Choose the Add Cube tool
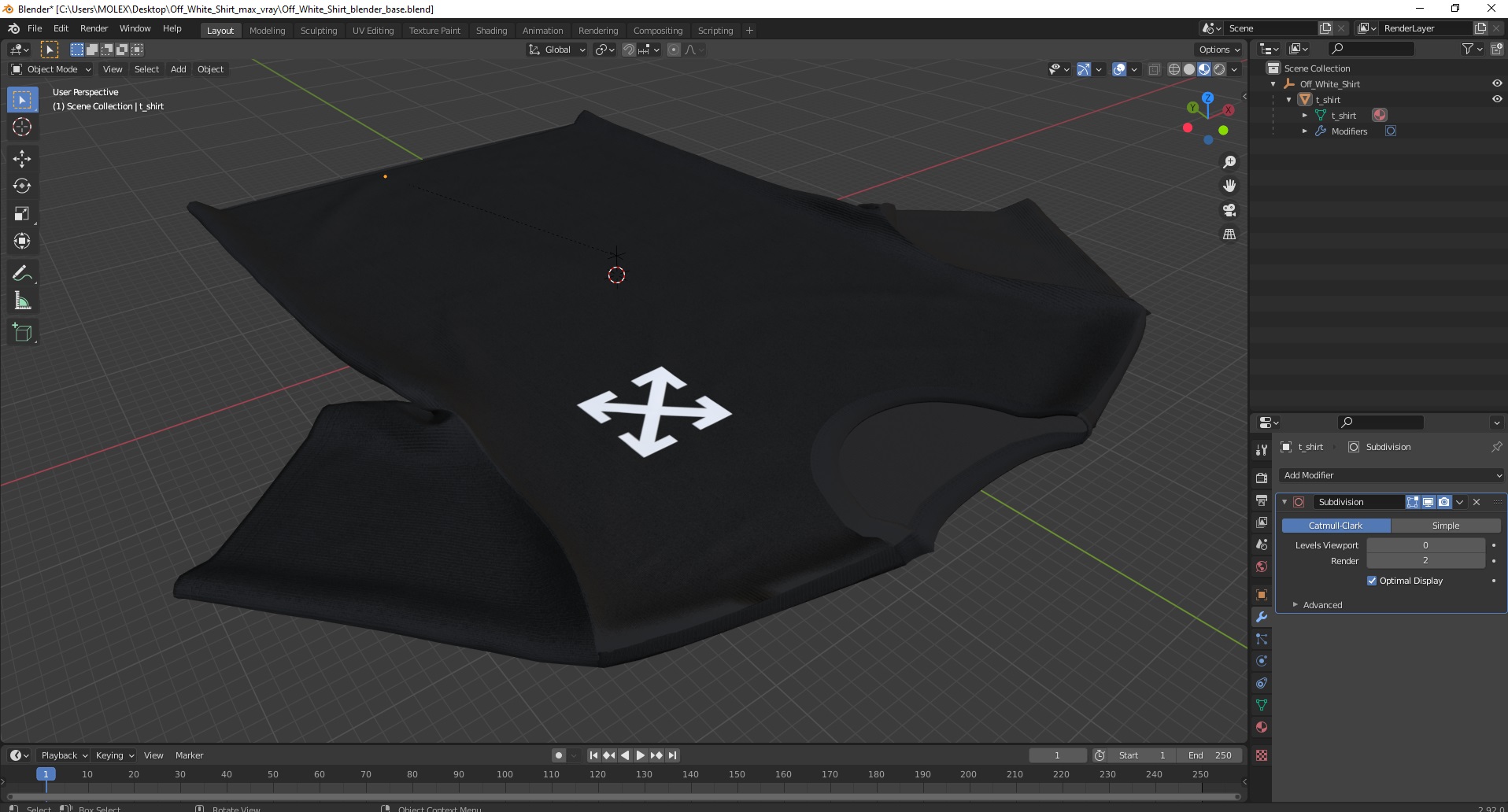Image resolution: width=1508 pixels, height=812 pixels. point(22,333)
